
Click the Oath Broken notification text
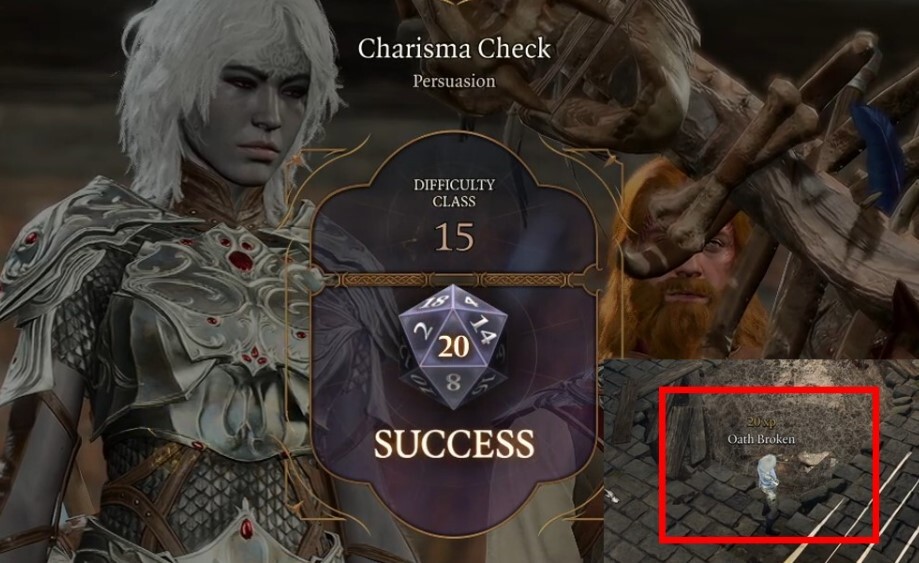[761, 439]
